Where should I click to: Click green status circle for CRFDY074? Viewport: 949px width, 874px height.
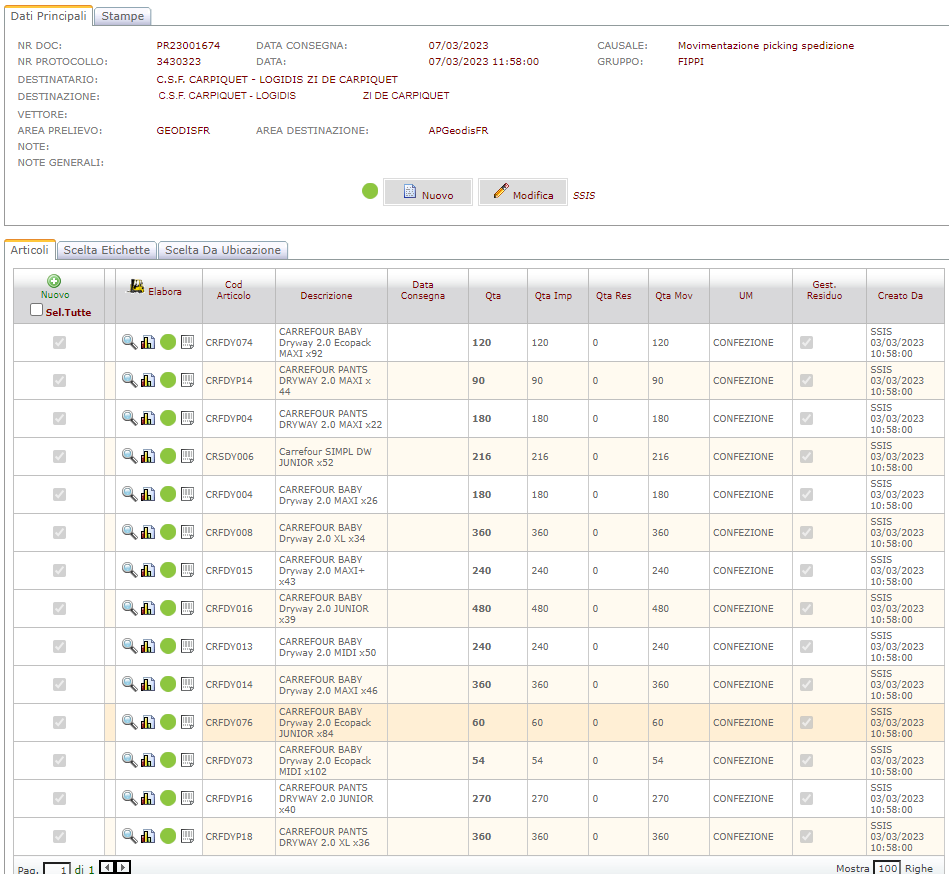click(168, 343)
